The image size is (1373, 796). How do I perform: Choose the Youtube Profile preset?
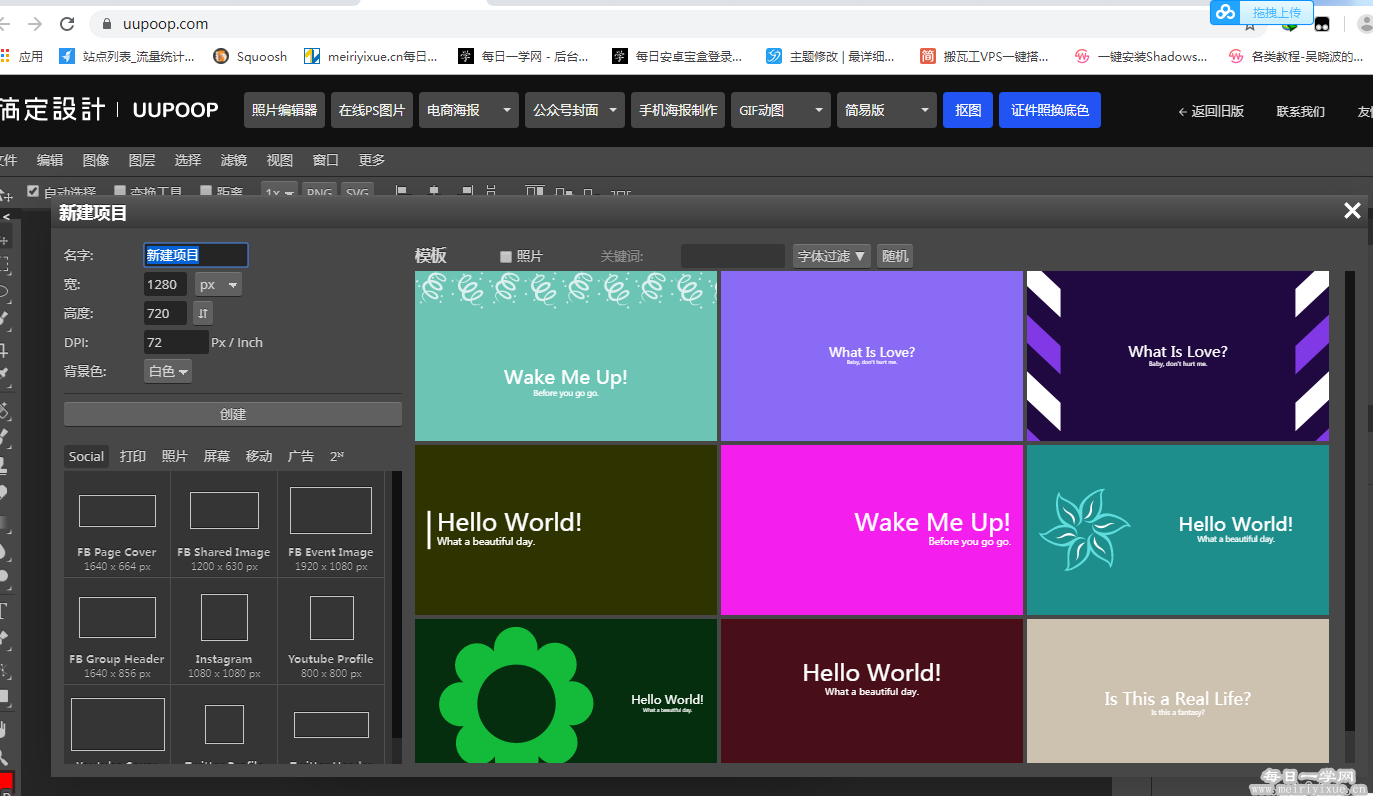pyautogui.click(x=331, y=631)
